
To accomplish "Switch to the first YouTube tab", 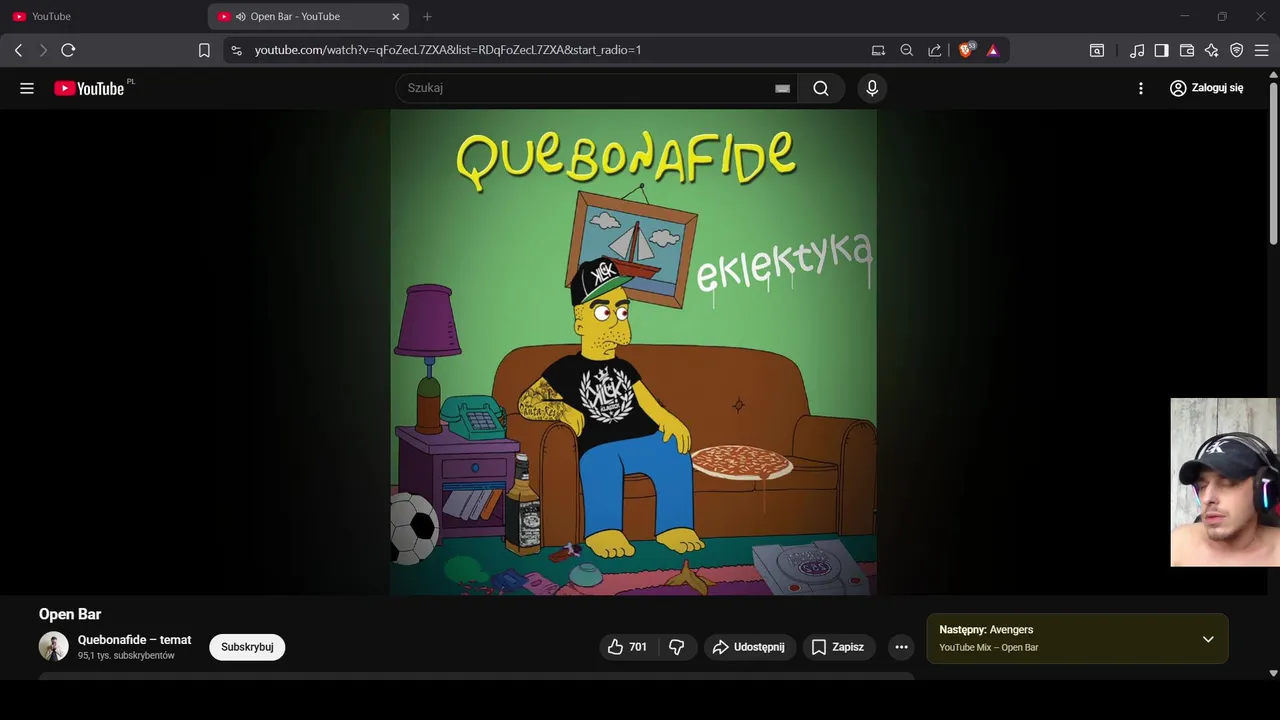I will (x=103, y=16).
